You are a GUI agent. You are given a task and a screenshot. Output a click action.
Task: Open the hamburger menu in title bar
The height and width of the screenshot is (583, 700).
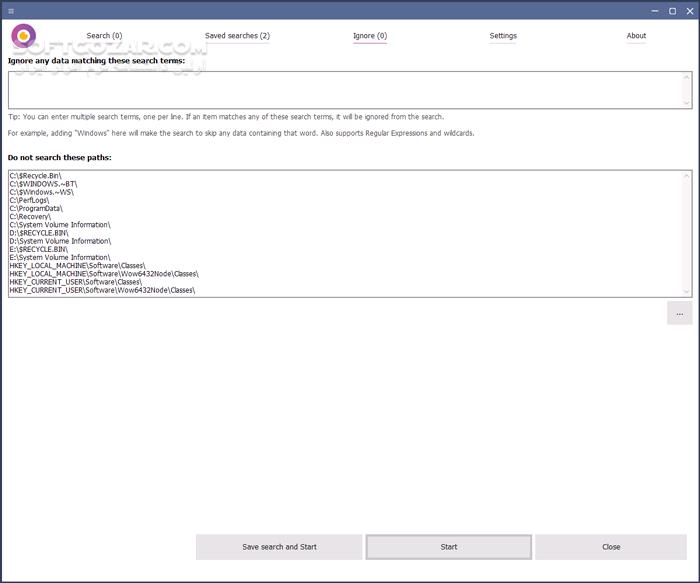(x=11, y=11)
